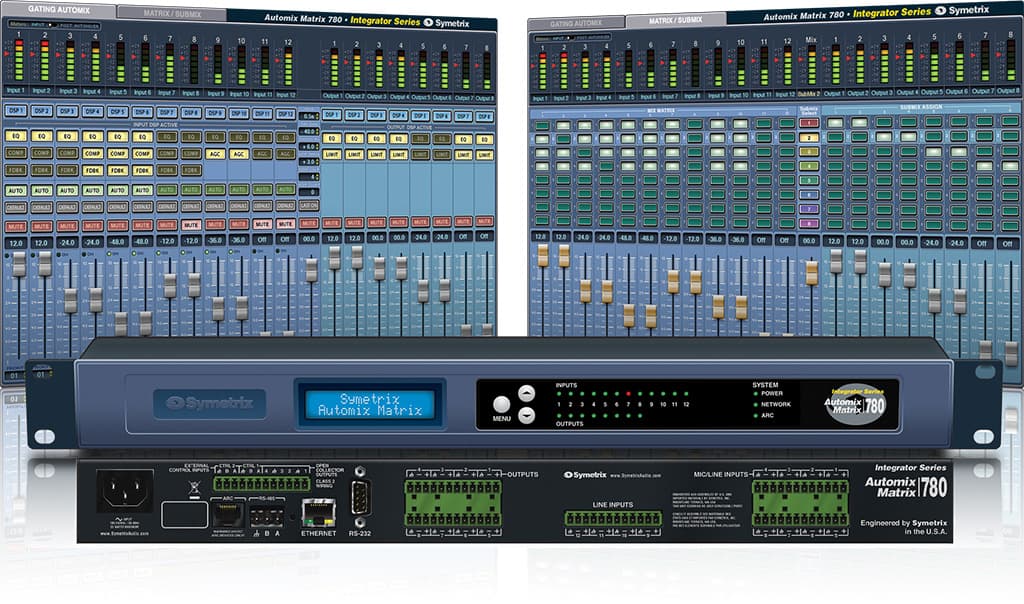Adjust the -40.0 threshold stepper
The width and height of the screenshot is (1024, 604).
309,132
